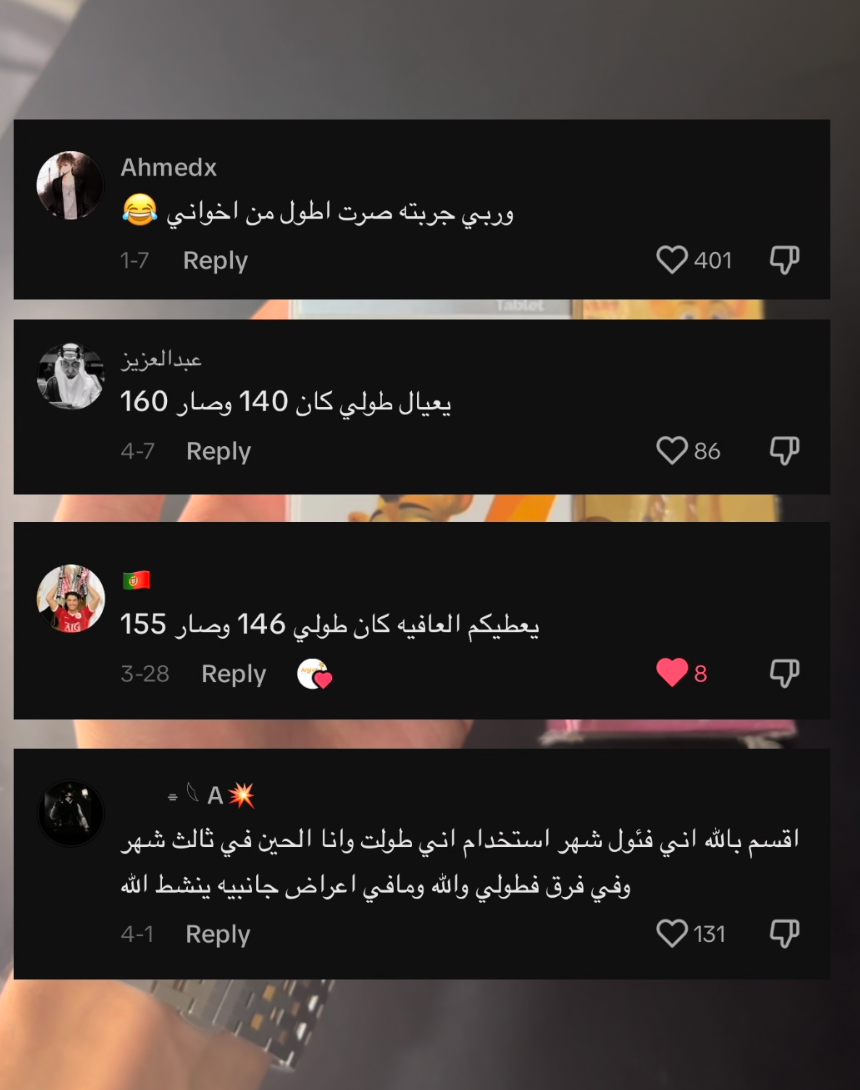Like Ahmedx's comment with 401 likes
The height and width of the screenshot is (1090, 860).
(x=672, y=260)
